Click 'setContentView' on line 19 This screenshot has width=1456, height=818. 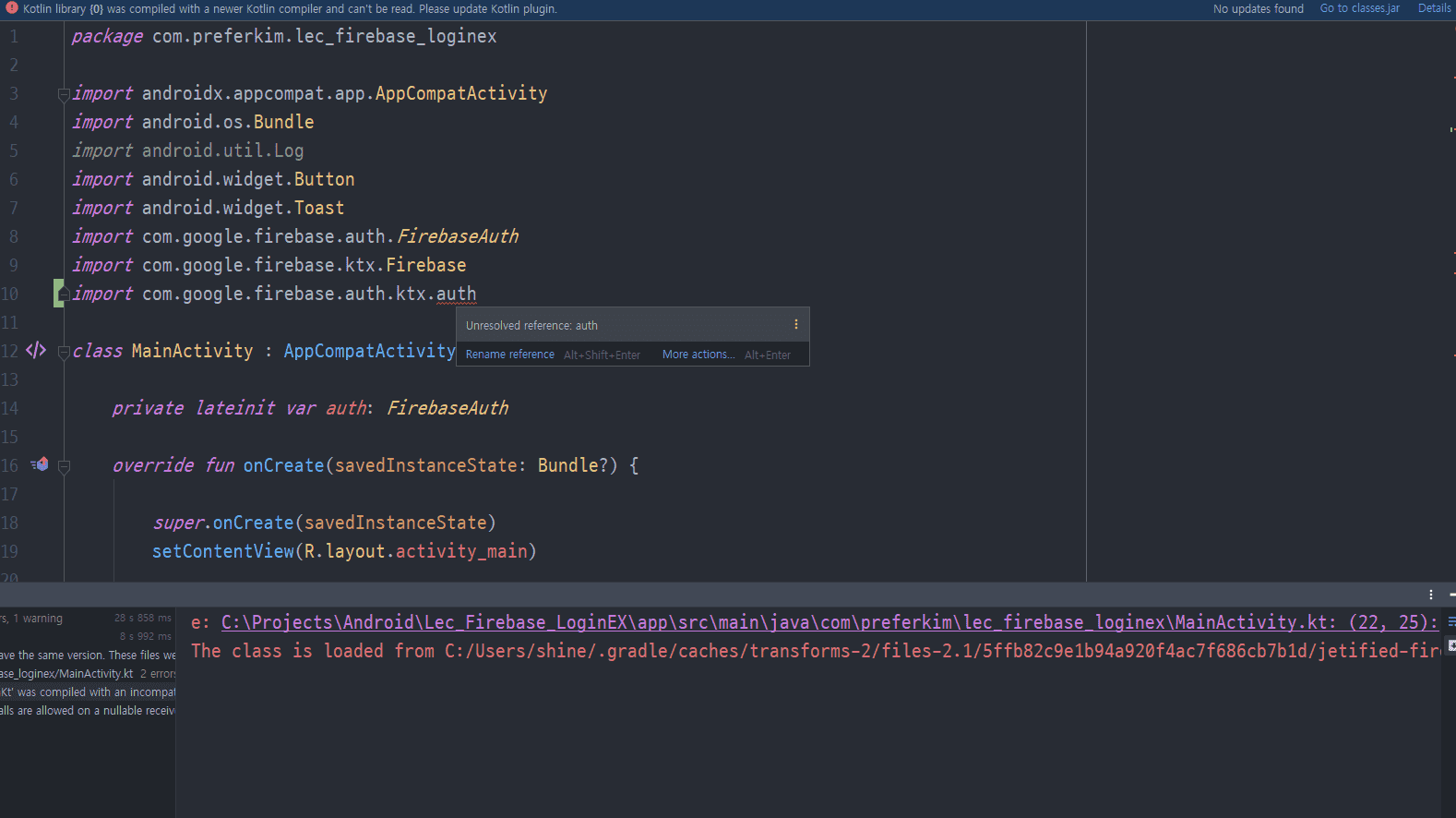(x=223, y=551)
